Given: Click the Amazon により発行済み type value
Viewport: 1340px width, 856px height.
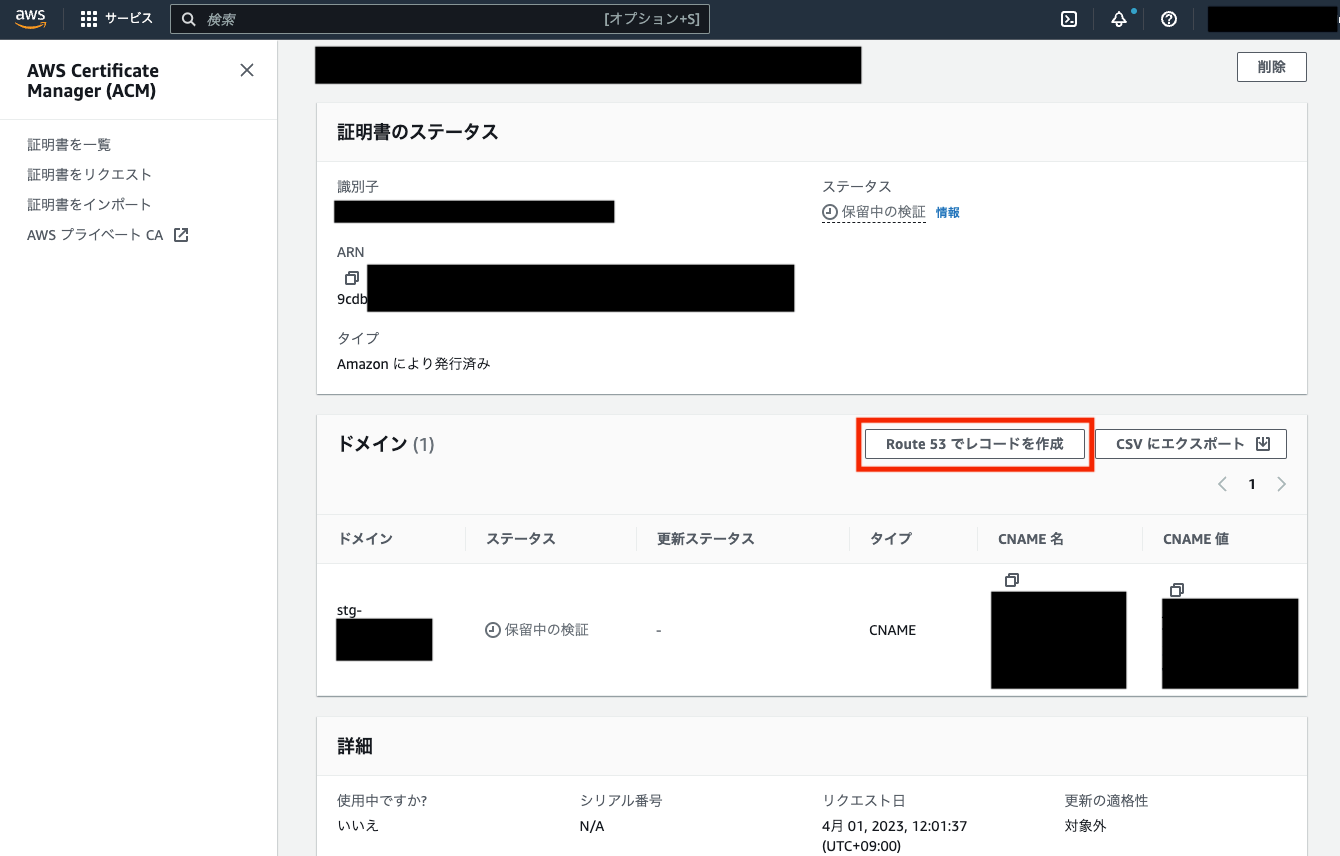Looking at the screenshot, I should point(414,364).
